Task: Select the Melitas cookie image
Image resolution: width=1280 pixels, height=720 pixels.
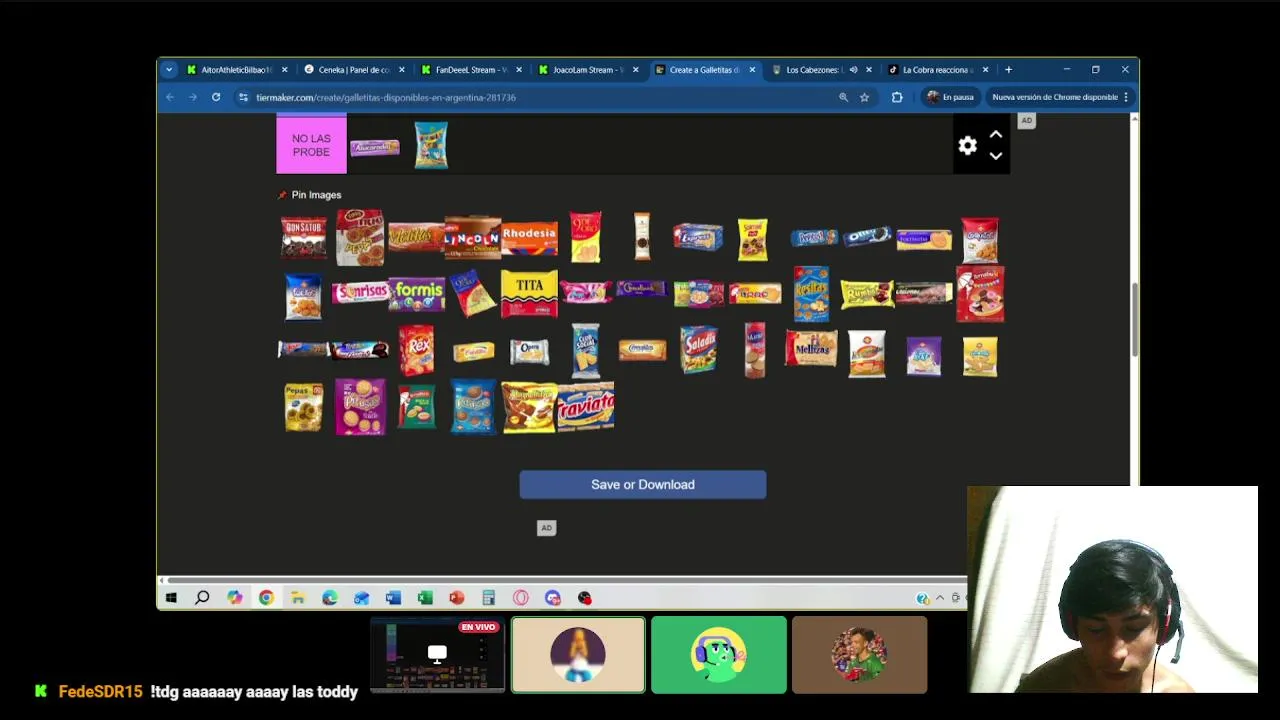Action: [x=415, y=237]
